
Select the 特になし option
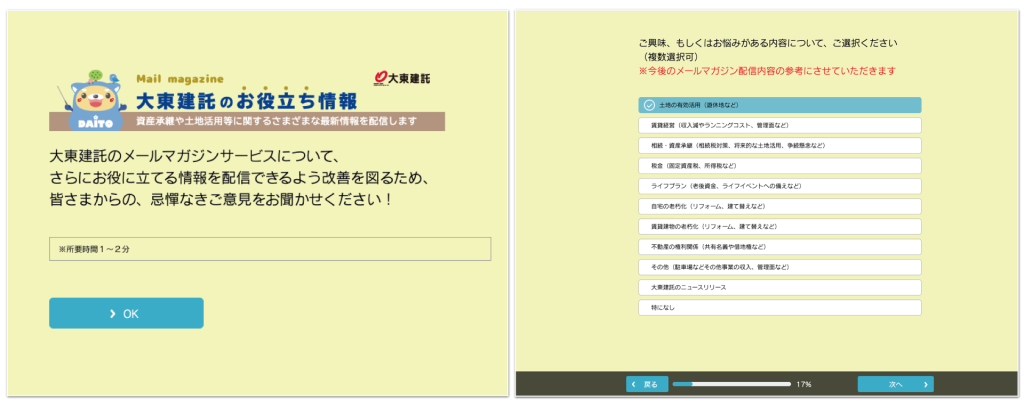779,307
